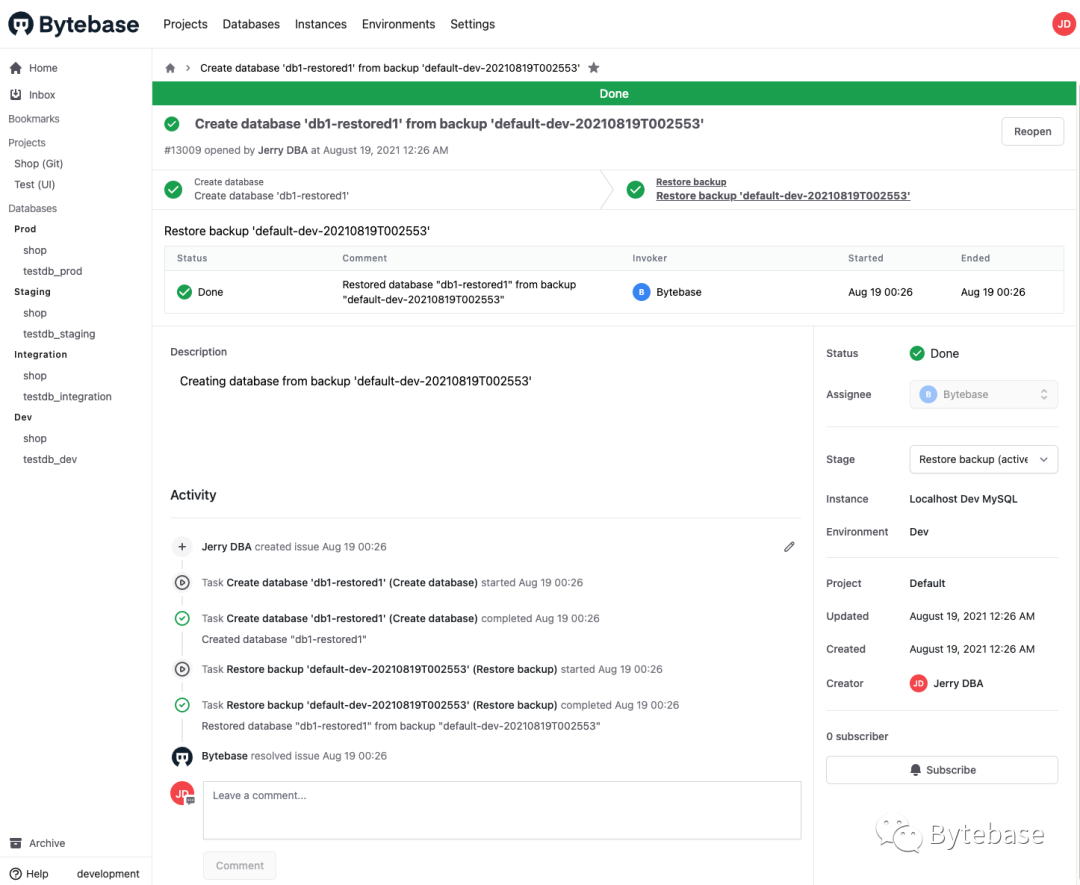Screen dimensions: 1080x885
Task: Click the Localhost Dev MySQL instance
Action: click(x=963, y=499)
